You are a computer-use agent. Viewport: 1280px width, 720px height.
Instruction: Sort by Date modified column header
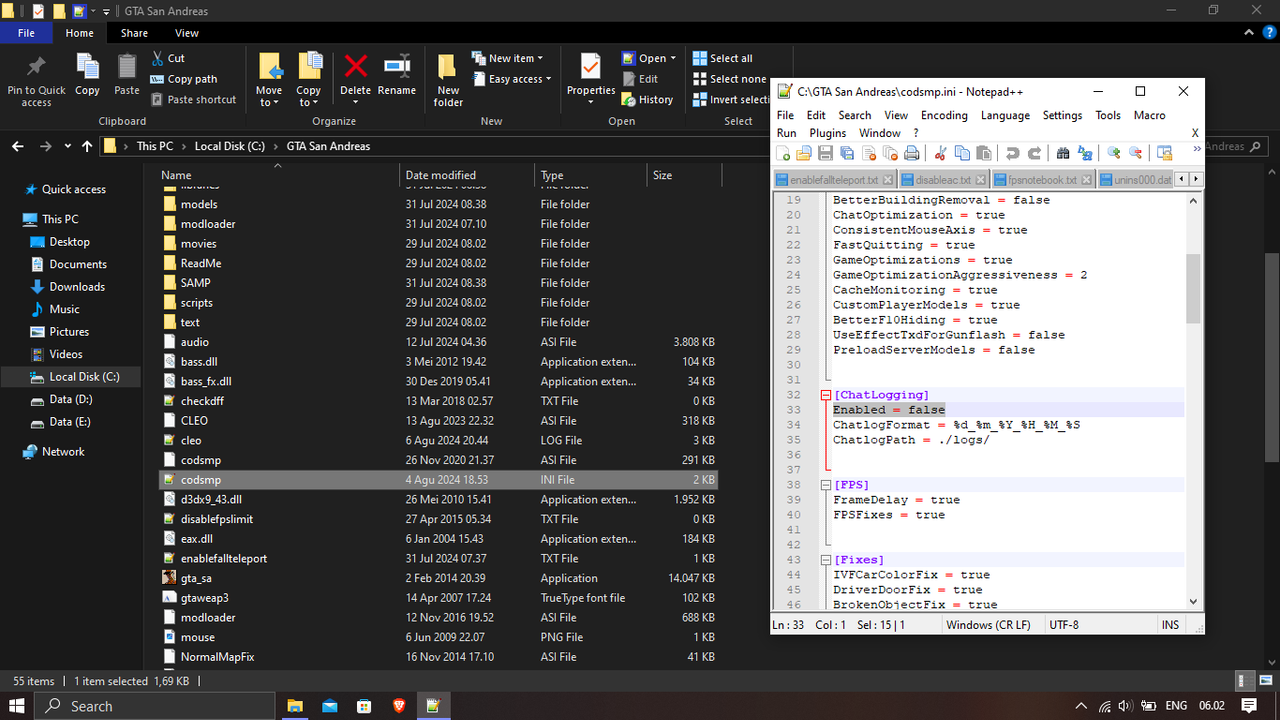(x=467, y=175)
